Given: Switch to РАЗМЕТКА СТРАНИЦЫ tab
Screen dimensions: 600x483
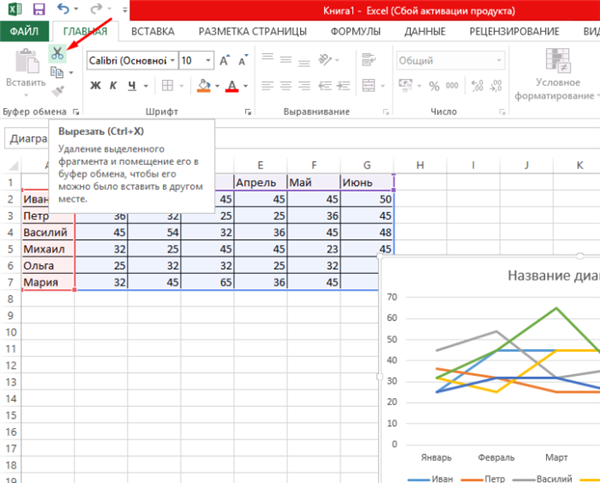Looking at the screenshot, I should [253, 31].
